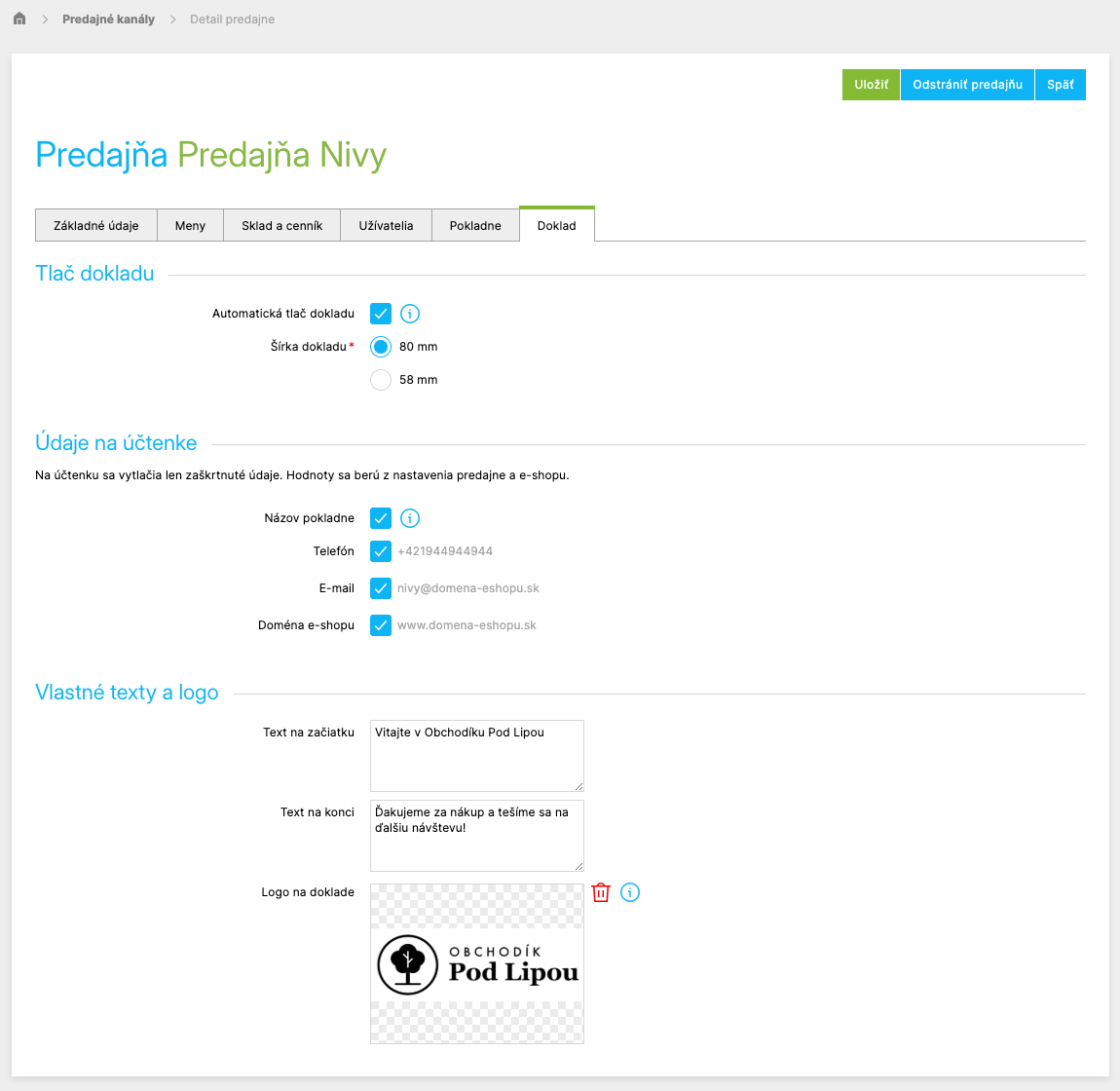Switch to the Základné údaje tab
The width and height of the screenshot is (1120, 1091).
coord(95,225)
